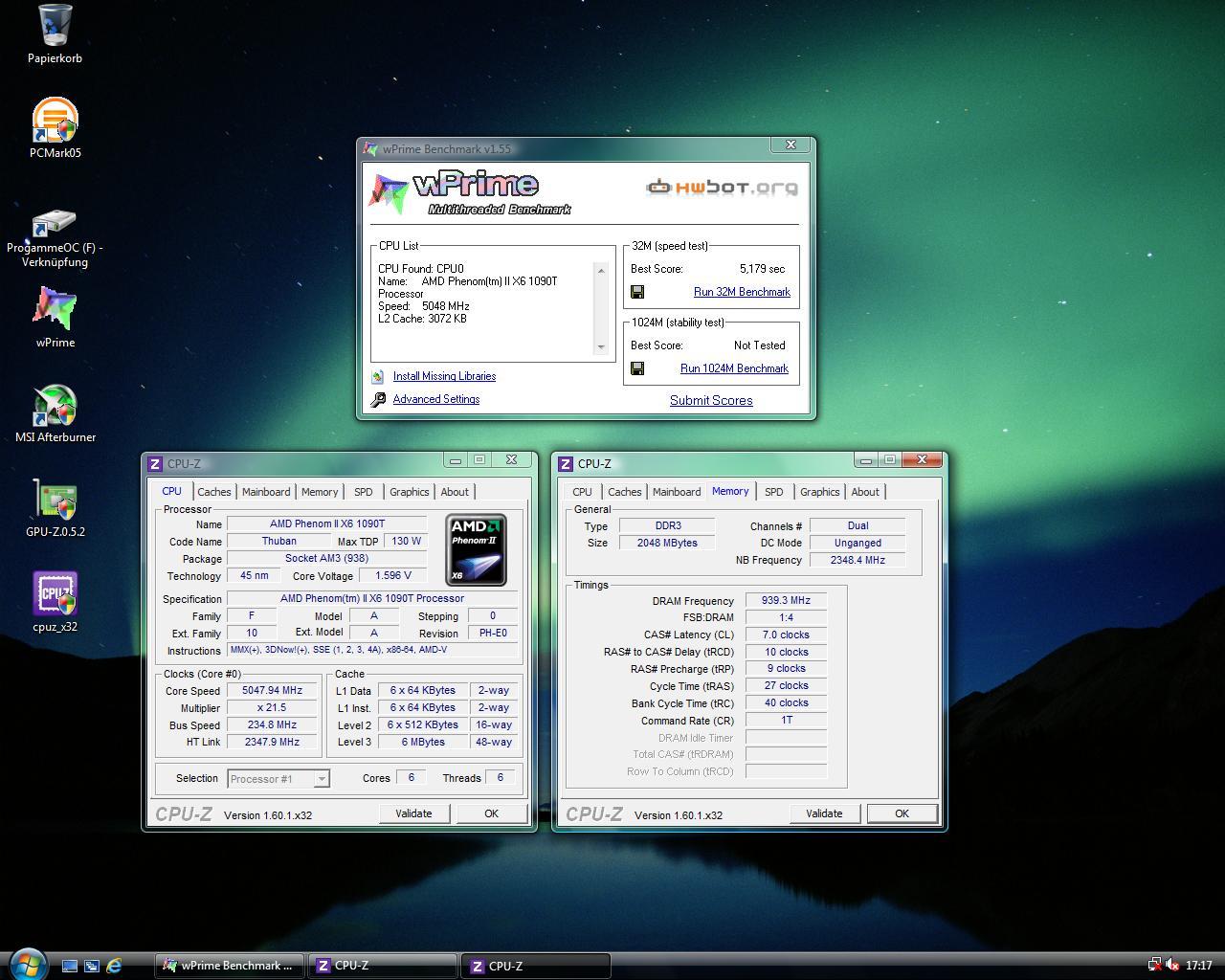Screen dimensions: 1225x980
Task: Click Validate in right CPU-Z window
Action: pos(824,813)
